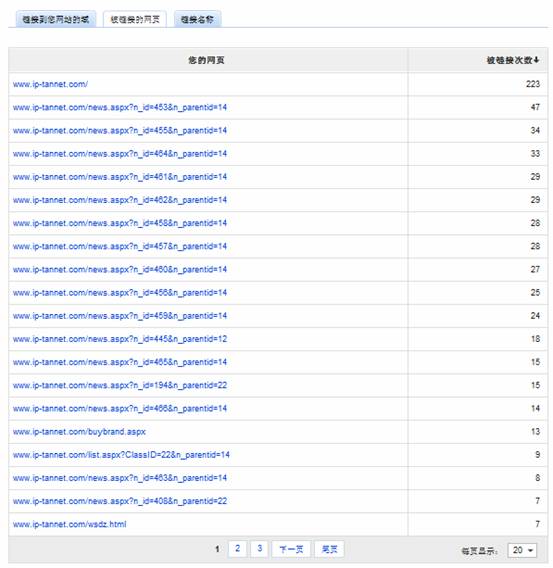Go to page 3 of results

click(x=260, y=548)
